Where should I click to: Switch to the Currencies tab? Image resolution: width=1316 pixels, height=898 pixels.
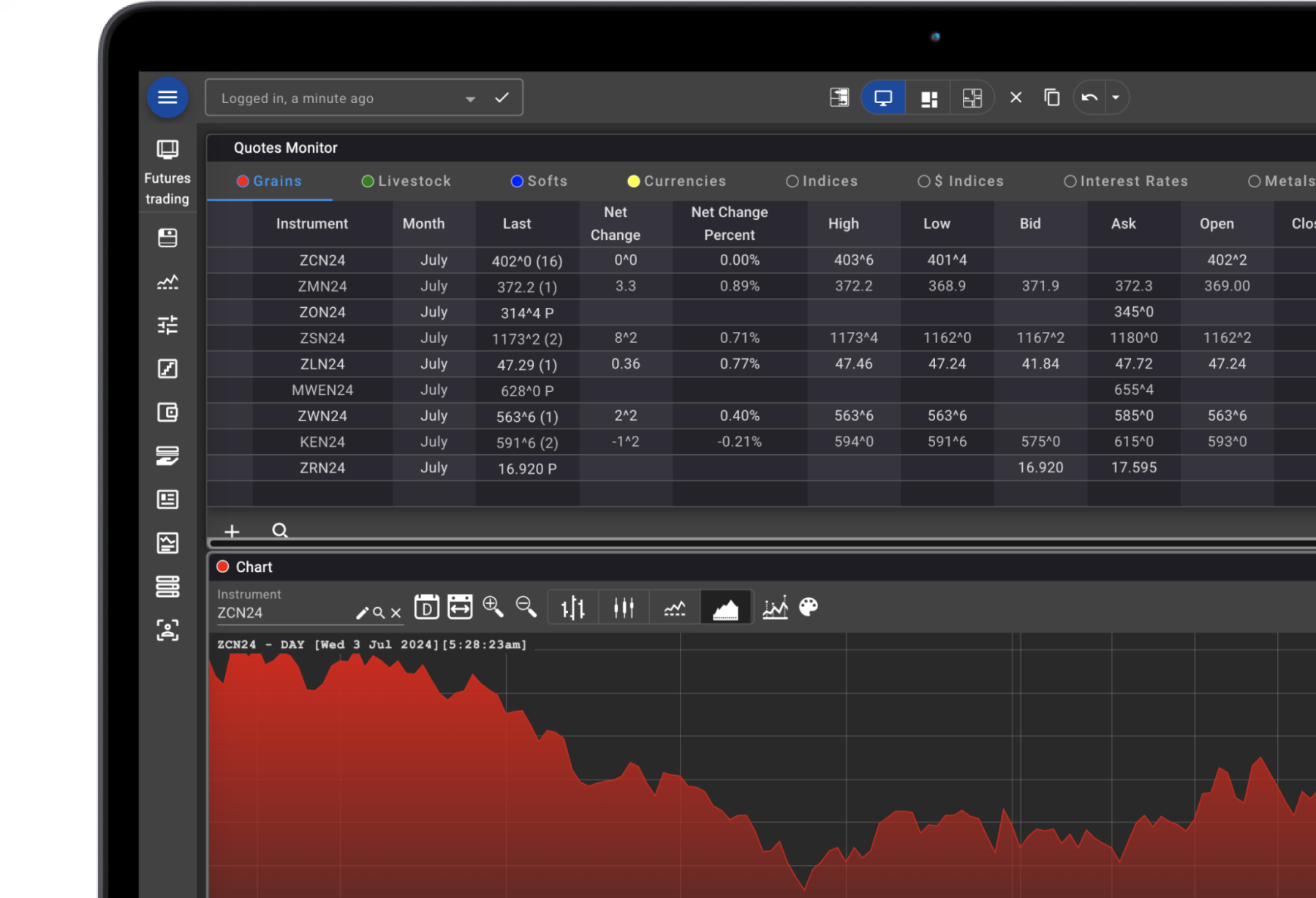tap(677, 181)
